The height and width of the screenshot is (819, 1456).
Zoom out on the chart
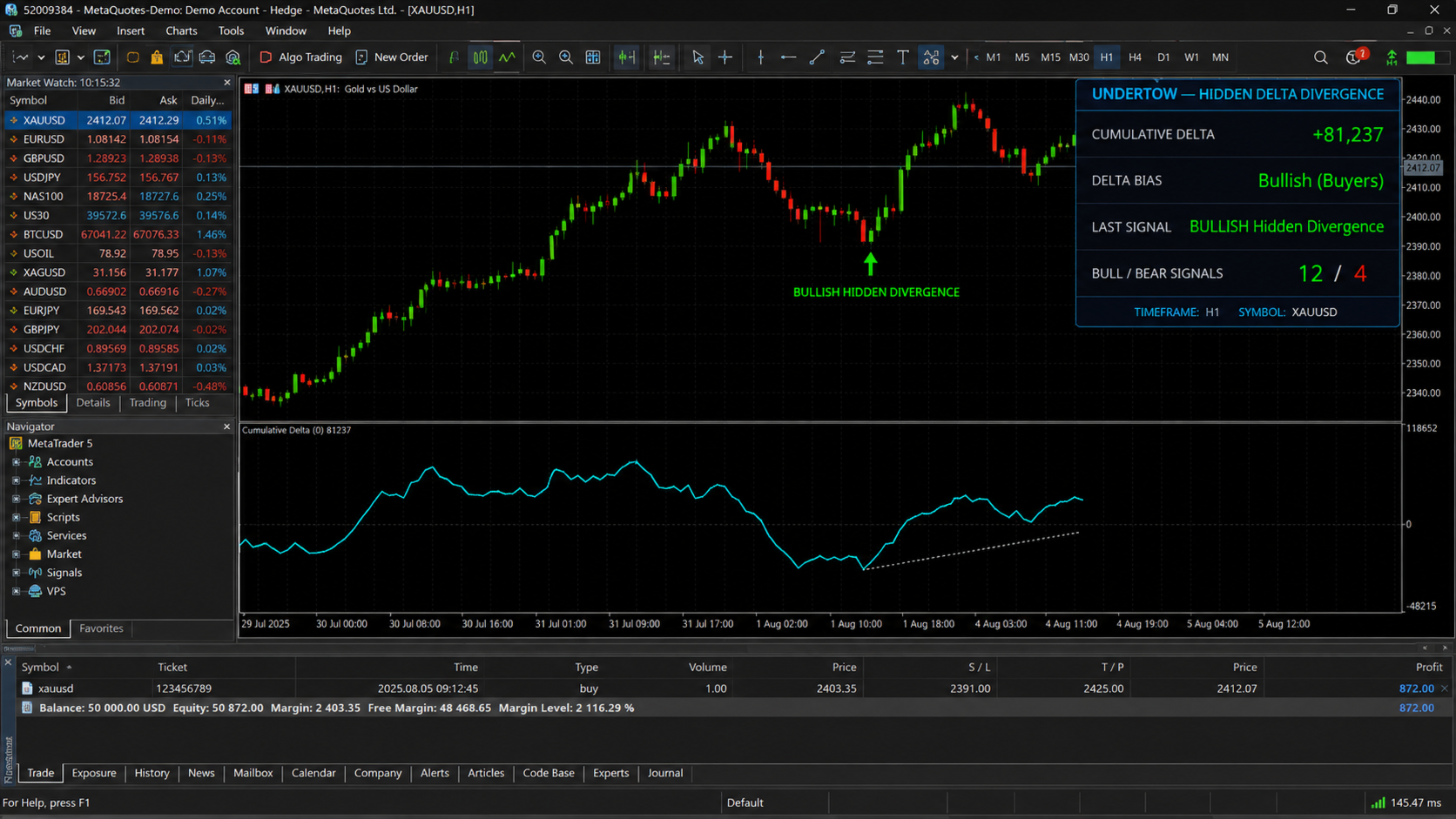566,57
